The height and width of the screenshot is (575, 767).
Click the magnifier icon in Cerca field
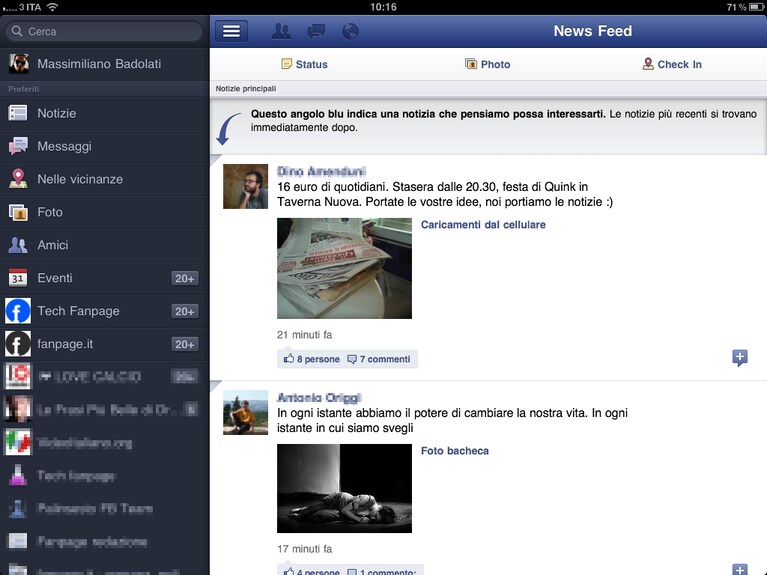(17, 31)
